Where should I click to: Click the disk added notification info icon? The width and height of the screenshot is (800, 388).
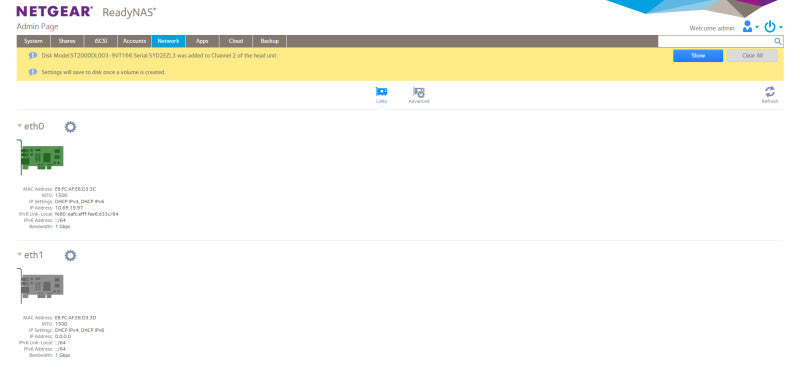point(33,55)
